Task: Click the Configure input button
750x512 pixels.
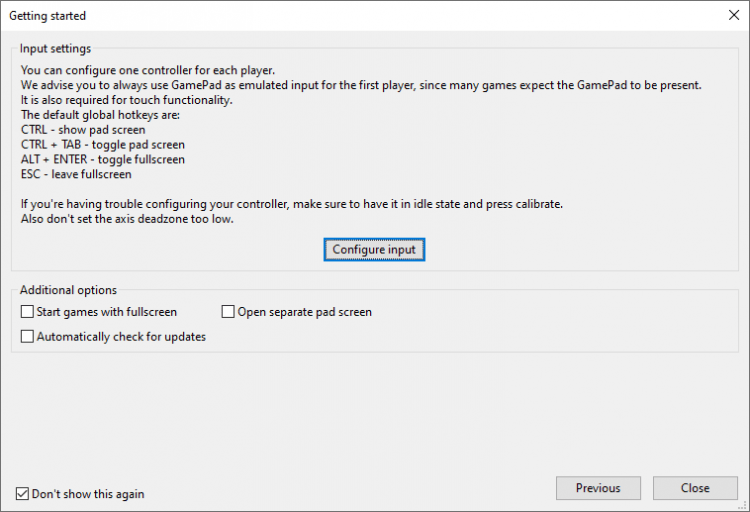Action: click(x=374, y=249)
